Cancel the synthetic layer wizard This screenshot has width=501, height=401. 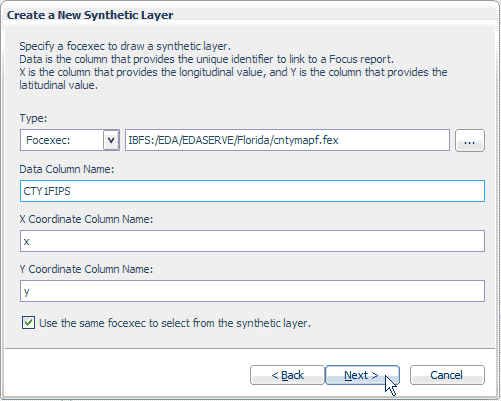click(x=447, y=375)
